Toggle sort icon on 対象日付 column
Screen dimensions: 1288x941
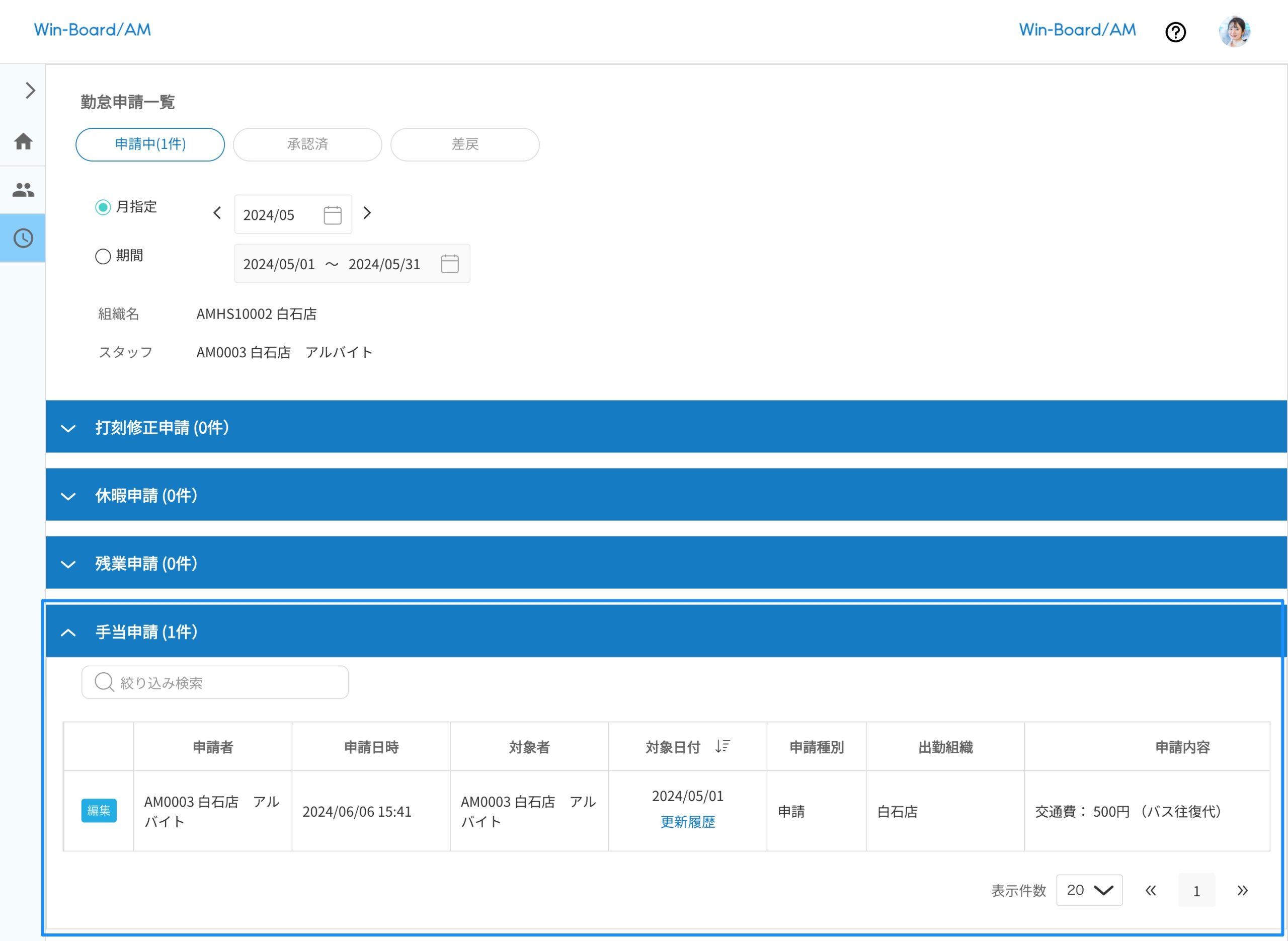(x=722, y=746)
